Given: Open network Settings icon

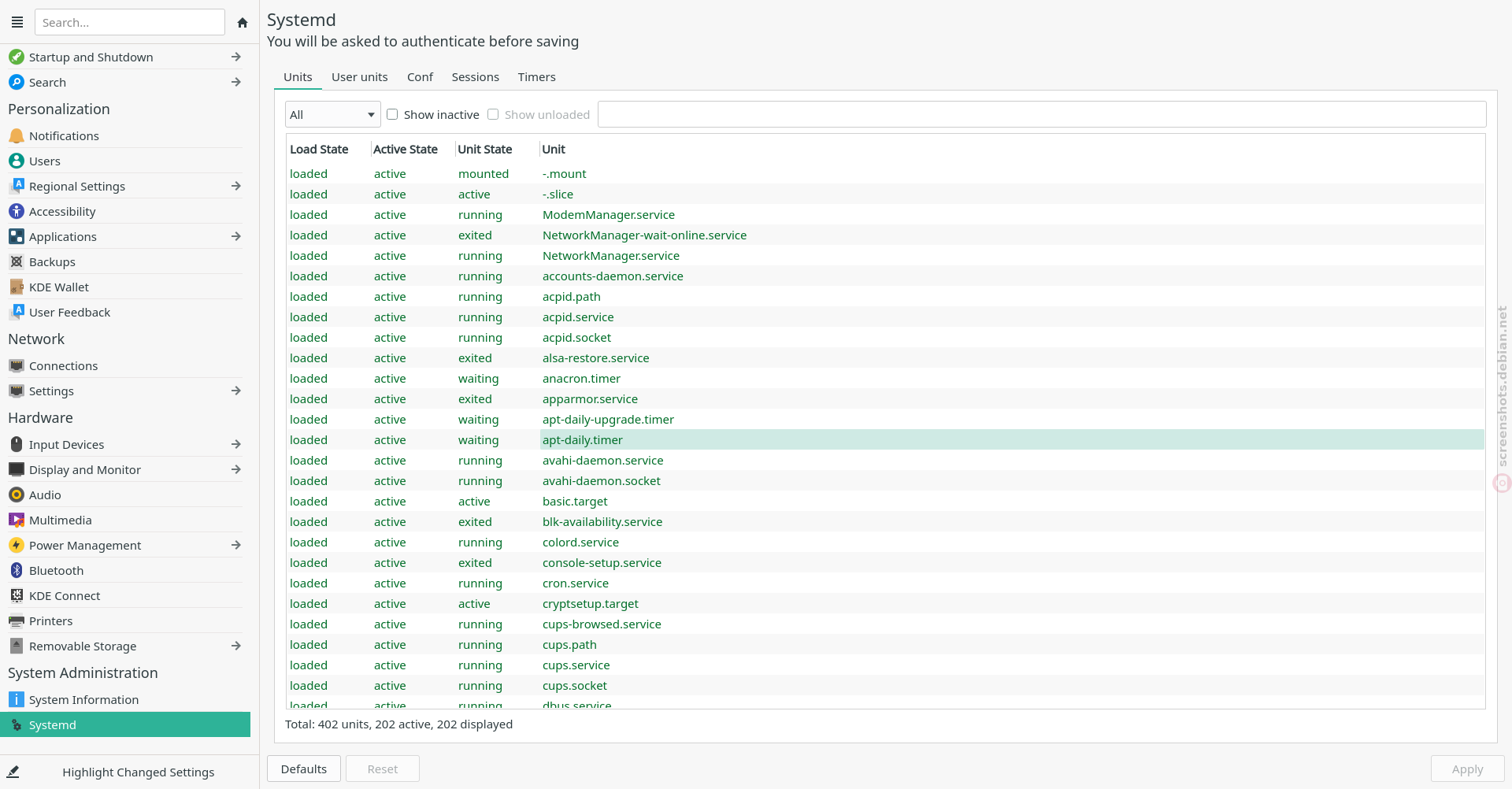Looking at the screenshot, I should [17, 391].
